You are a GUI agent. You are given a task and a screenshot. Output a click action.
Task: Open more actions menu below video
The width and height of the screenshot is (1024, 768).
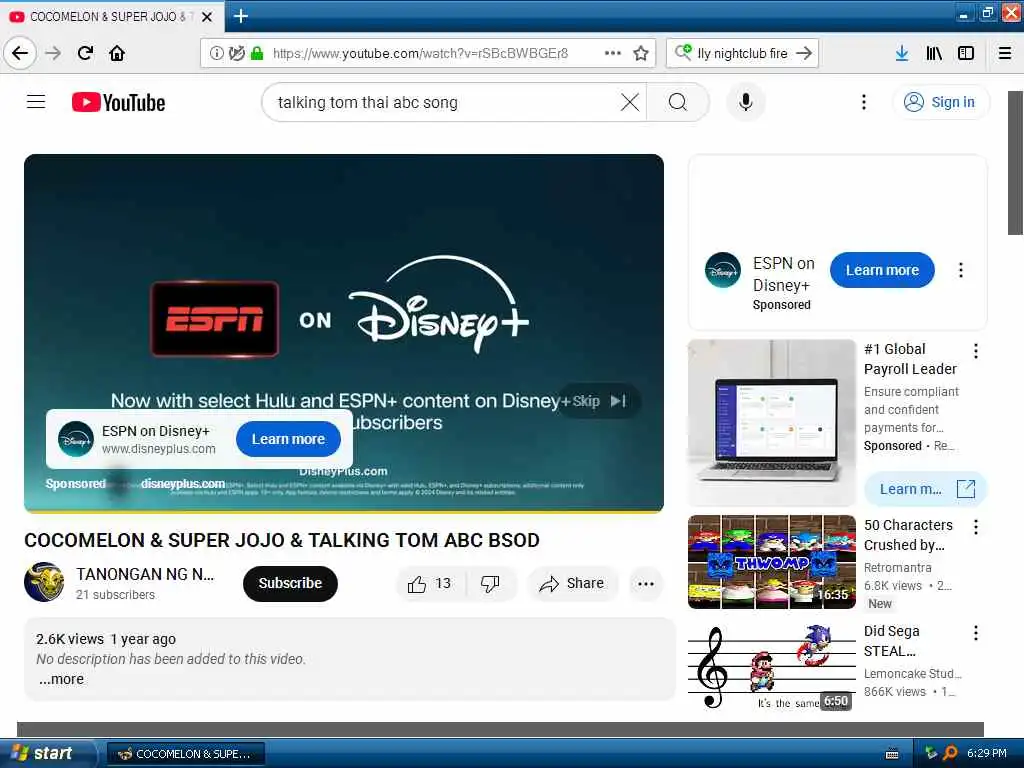(646, 584)
